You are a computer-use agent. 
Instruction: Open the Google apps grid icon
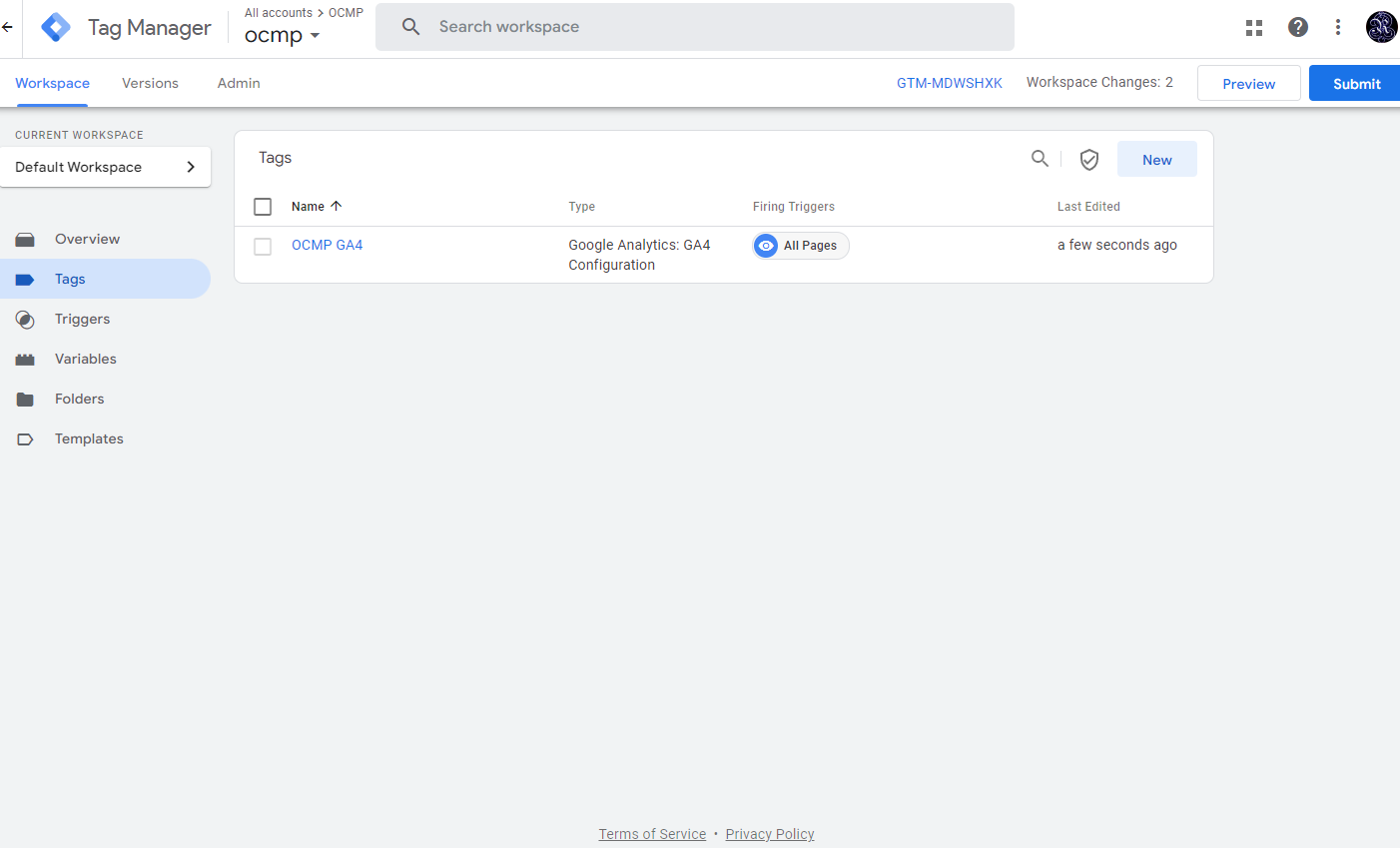[1254, 27]
